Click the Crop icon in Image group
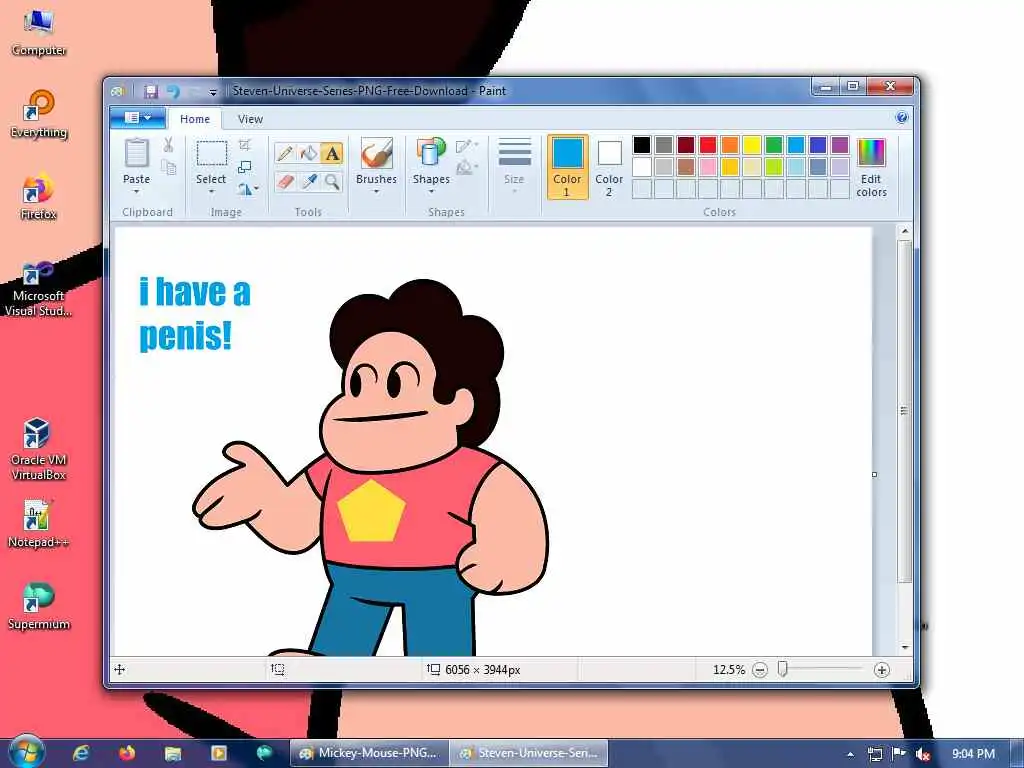This screenshot has height=768, width=1024. point(245,145)
